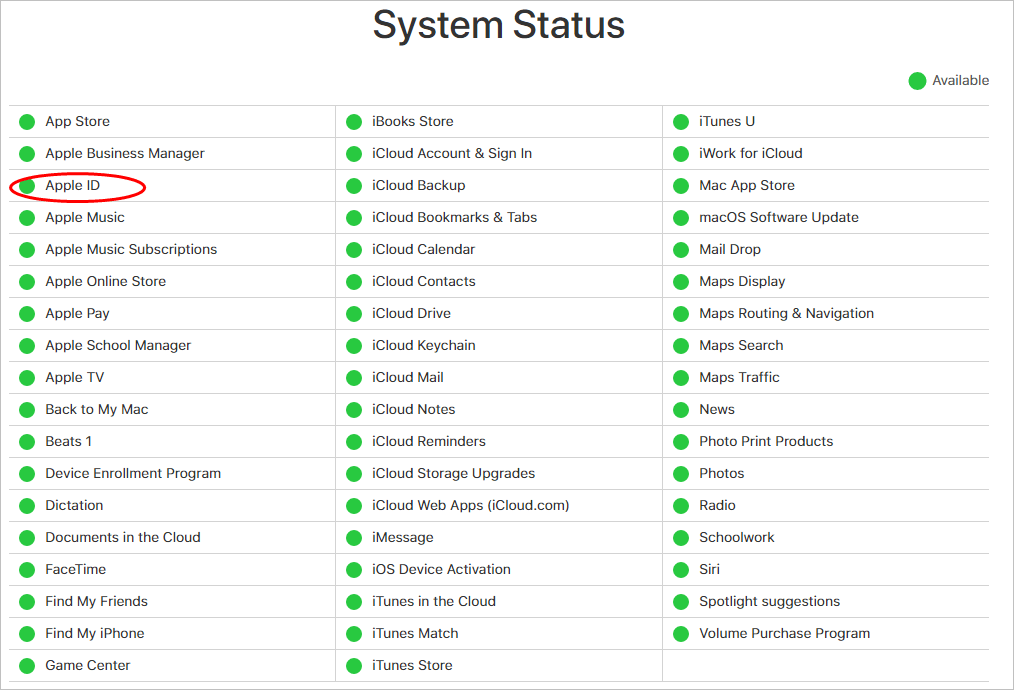This screenshot has width=1014, height=690.
Task: Click the iCloud Contacts service name
Action: (424, 281)
